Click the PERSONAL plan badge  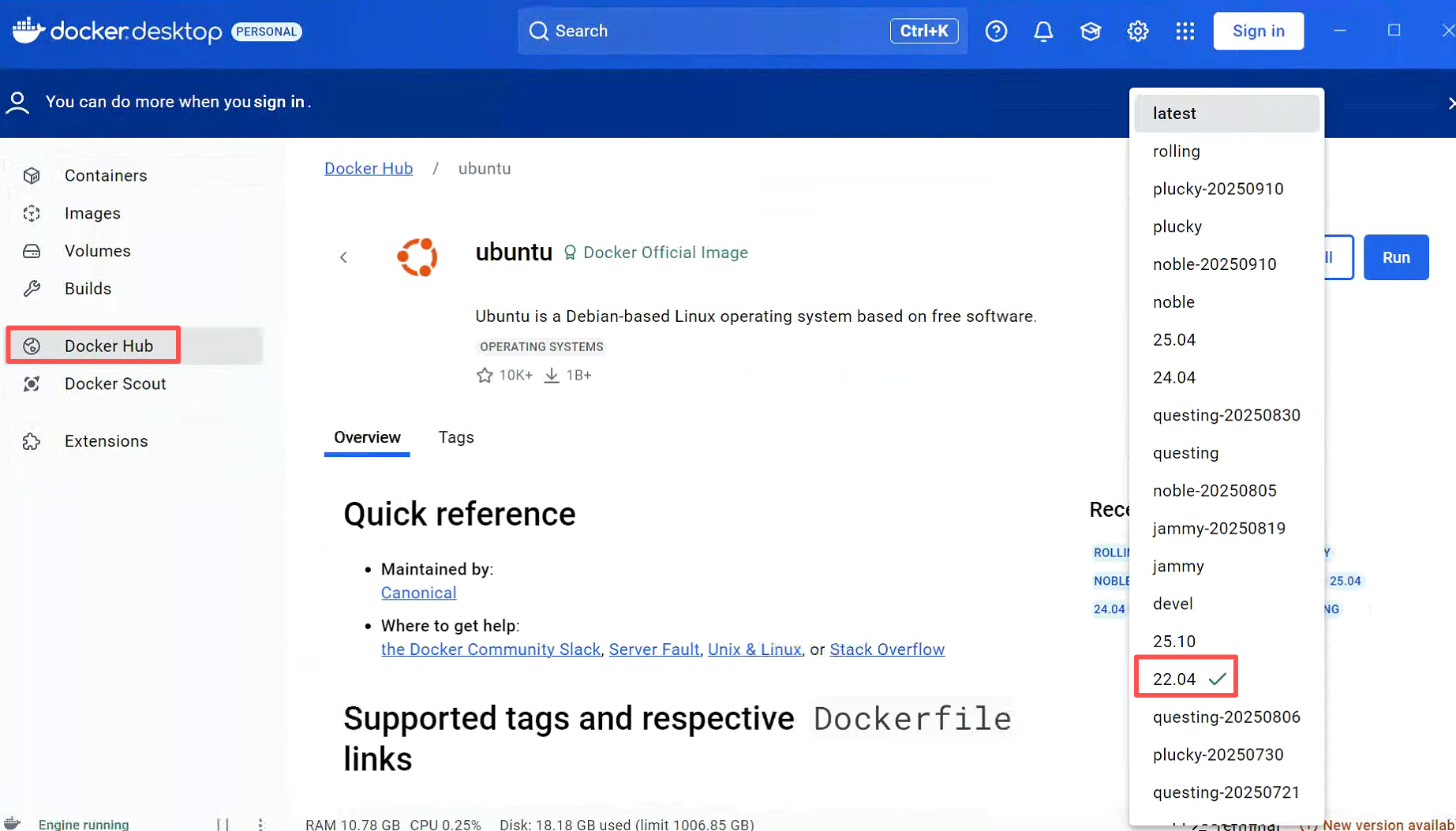click(267, 32)
